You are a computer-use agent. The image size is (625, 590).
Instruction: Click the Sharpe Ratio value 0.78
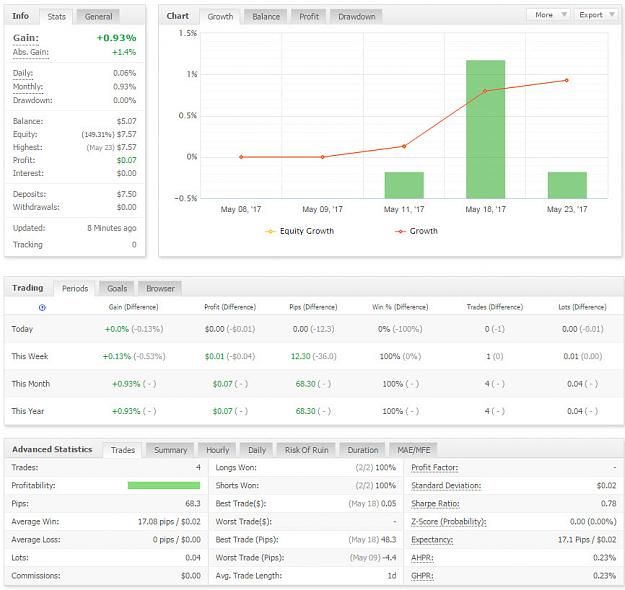point(608,503)
